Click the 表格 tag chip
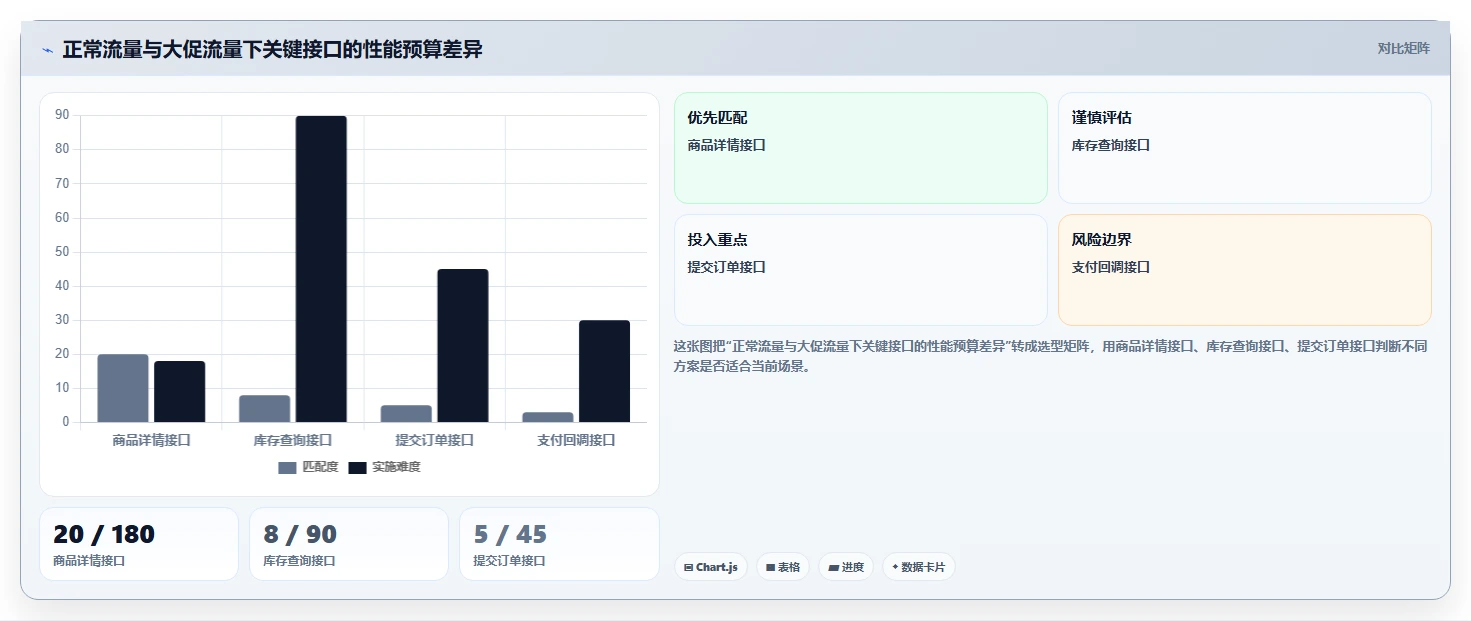 pyautogui.click(x=782, y=567)
